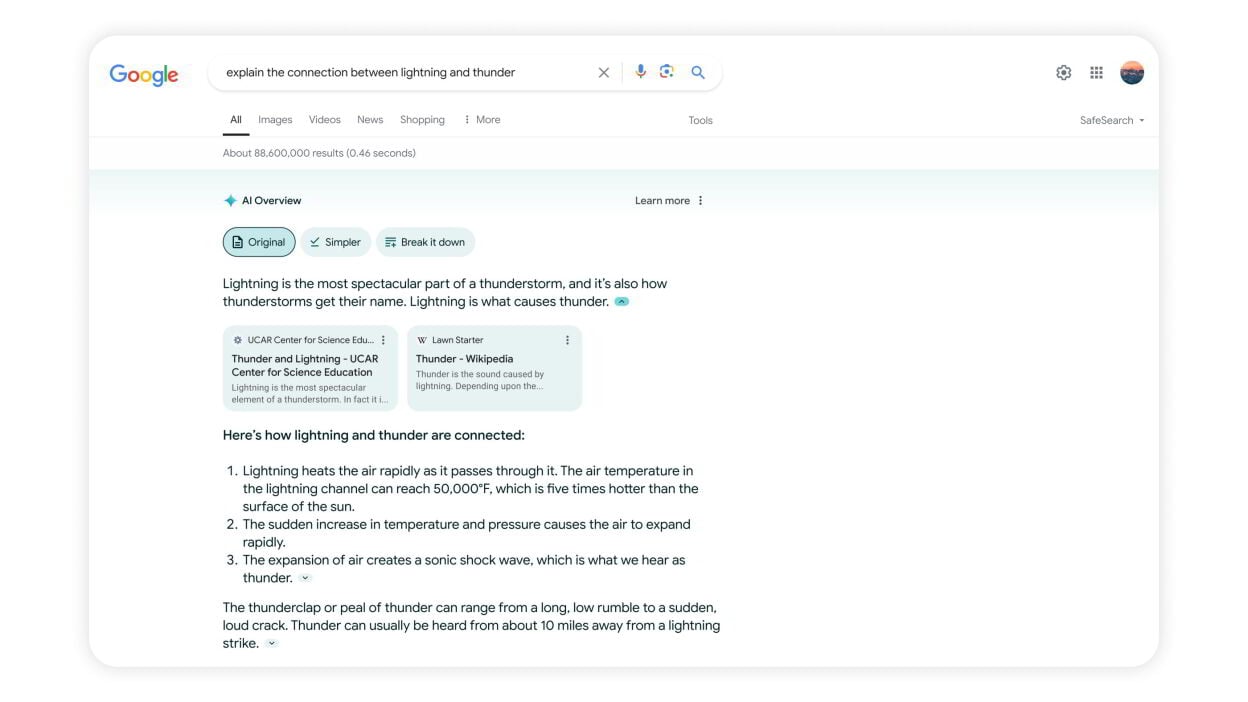Click the magnifying glass search icon
Image resolution: width=1248 pixels, height=702 pixels.
698,72
